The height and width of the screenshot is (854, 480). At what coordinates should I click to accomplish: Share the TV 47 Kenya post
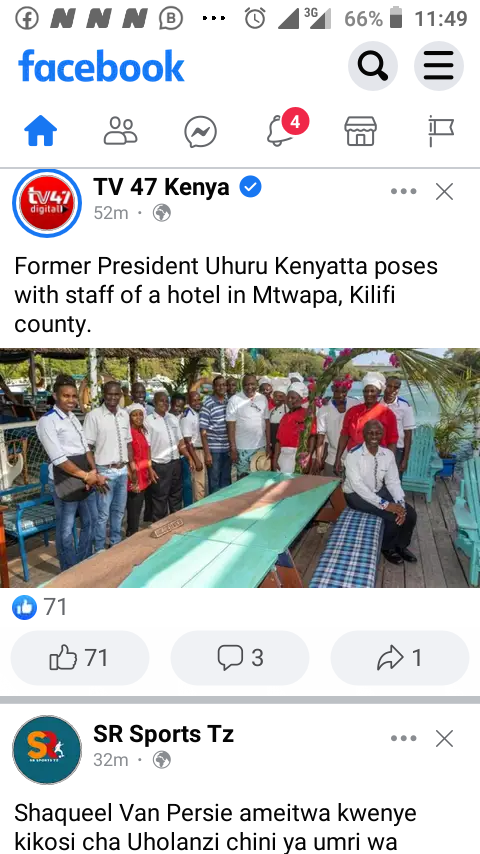click(x=399, y=657)
